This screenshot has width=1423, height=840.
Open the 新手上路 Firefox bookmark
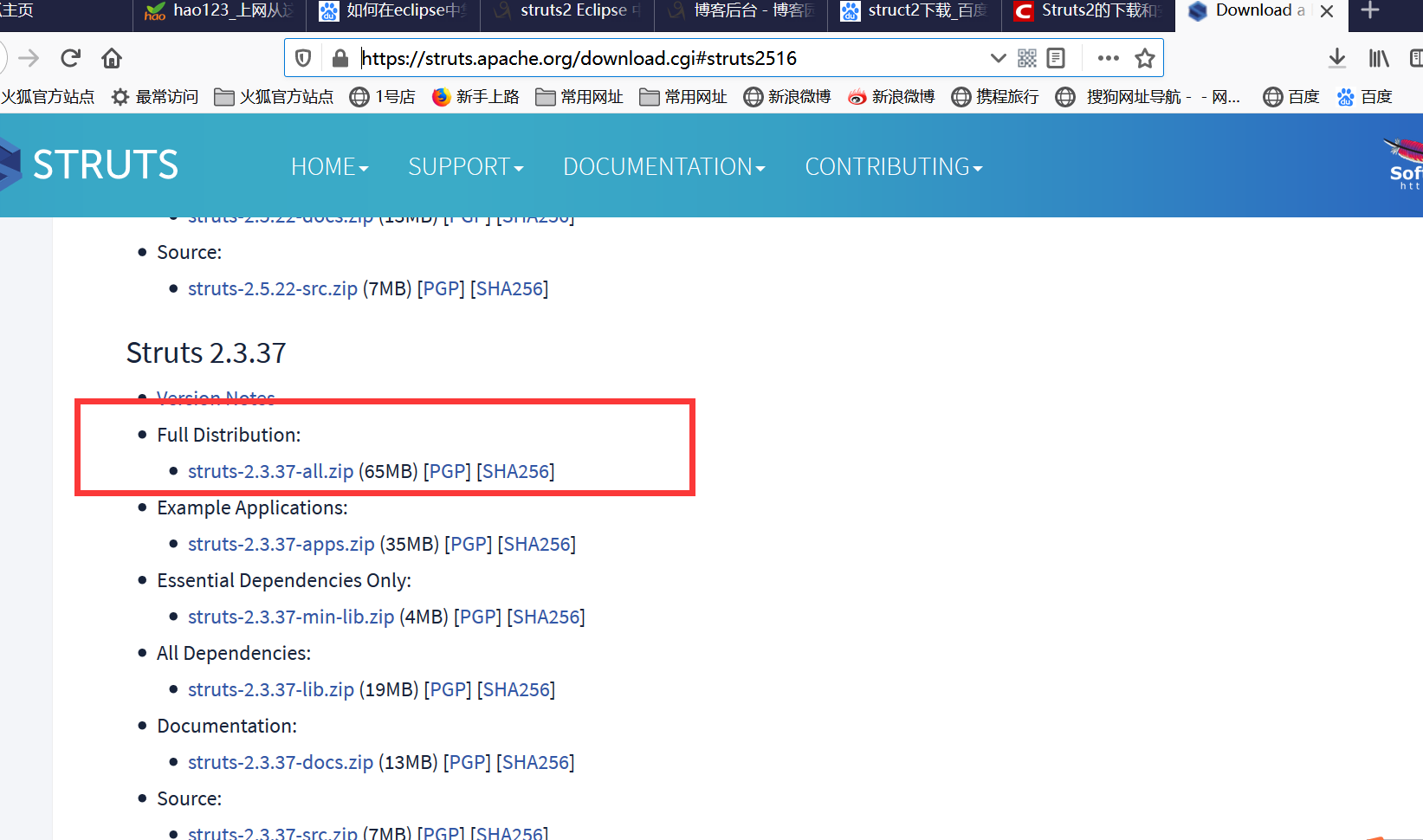475,97
